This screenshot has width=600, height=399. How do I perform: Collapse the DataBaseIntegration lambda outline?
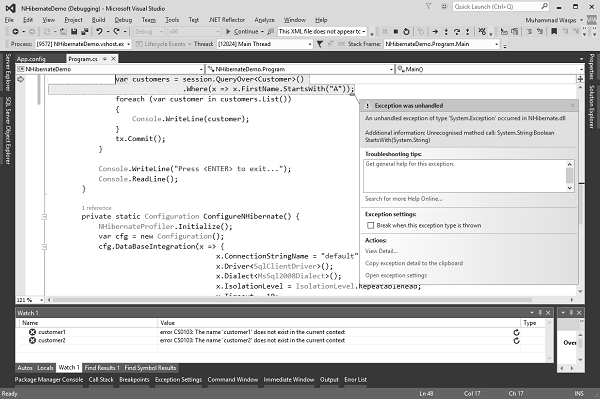point(44,247)
